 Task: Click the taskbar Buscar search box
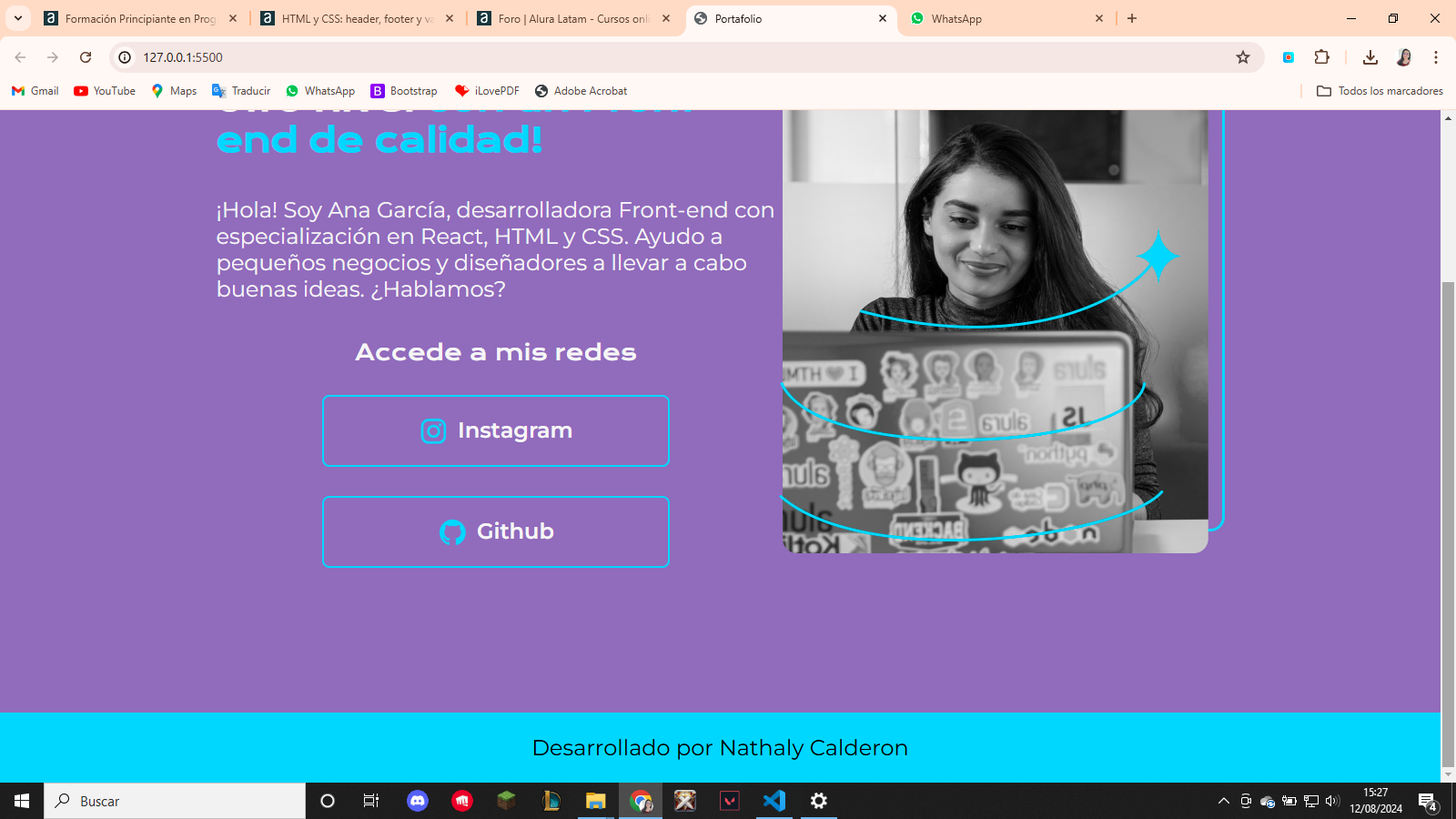(175, 801)
